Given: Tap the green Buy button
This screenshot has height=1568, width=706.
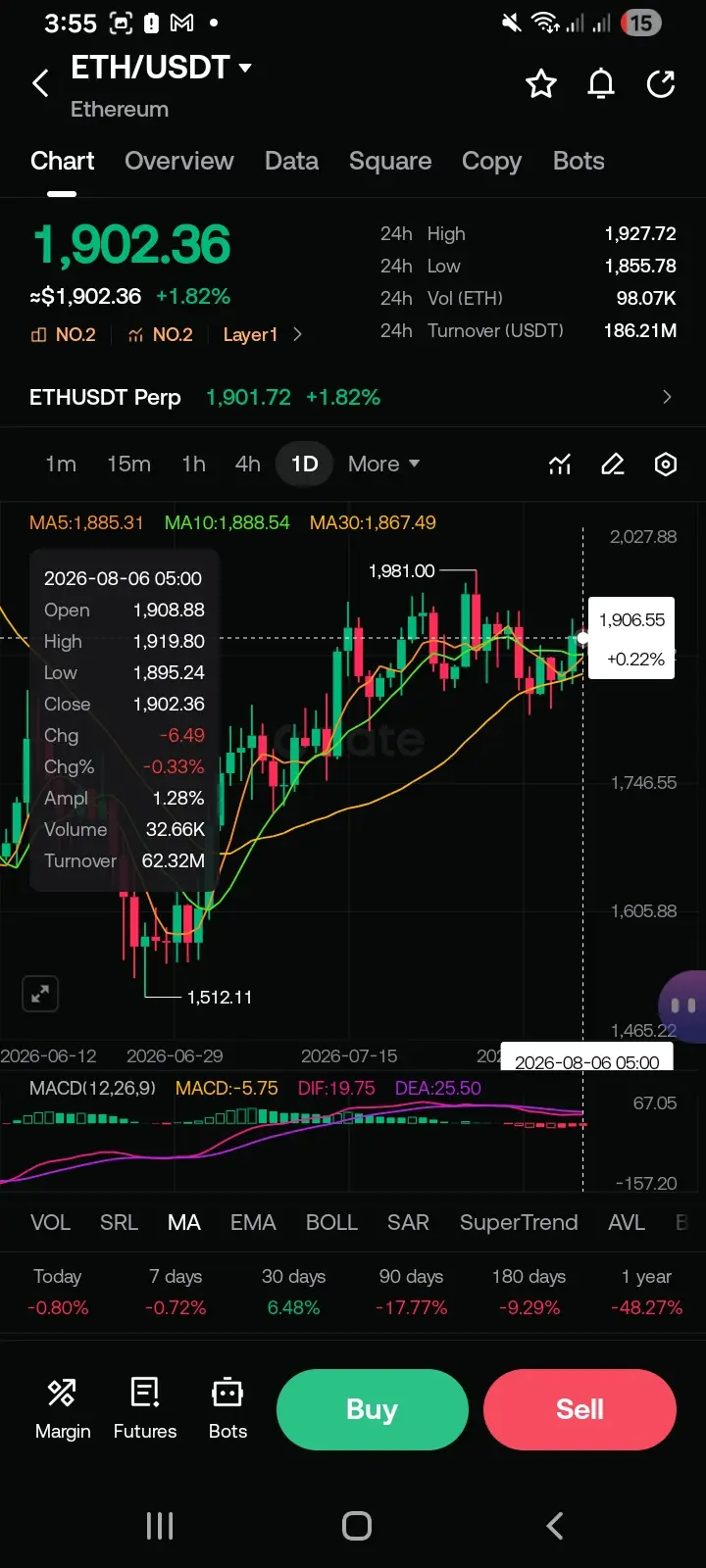Looking at the screenshot, I should point(372,1409).
